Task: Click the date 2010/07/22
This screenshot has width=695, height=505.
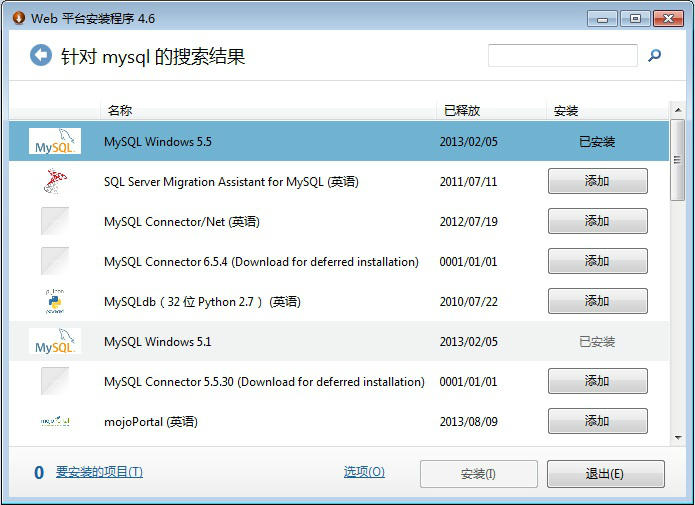Action: 469,301
